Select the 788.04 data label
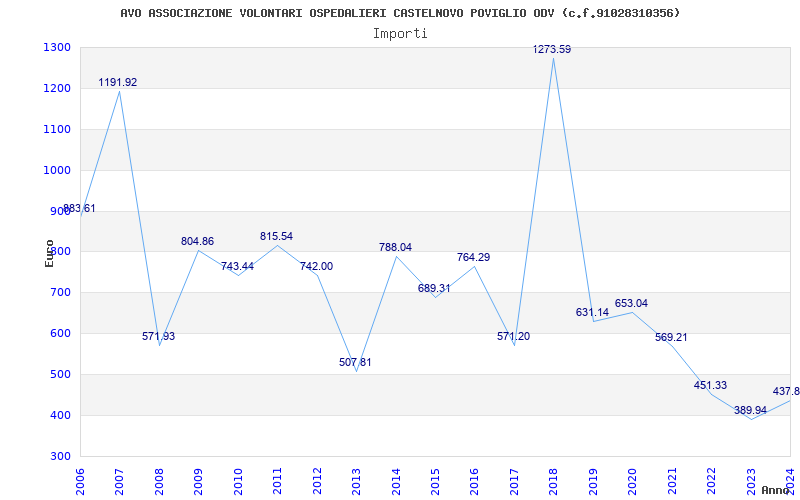The width and height of the screenshot is (800, 500). pyautogui.click(x=395, y=247)
